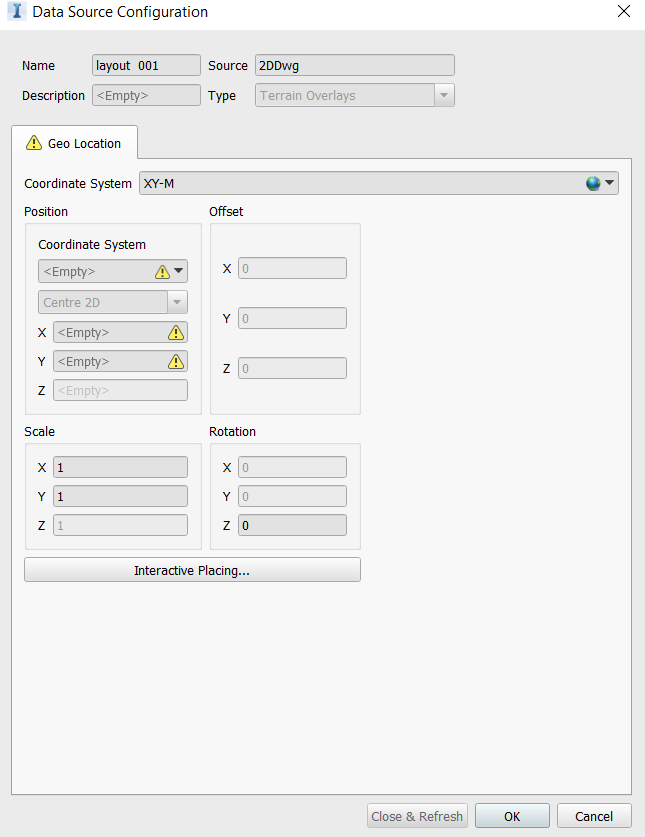Open the Centre 2D dropdown
The height and width of the screenshot is (837, 645).
pyautogui.click(x=177, y=302)
